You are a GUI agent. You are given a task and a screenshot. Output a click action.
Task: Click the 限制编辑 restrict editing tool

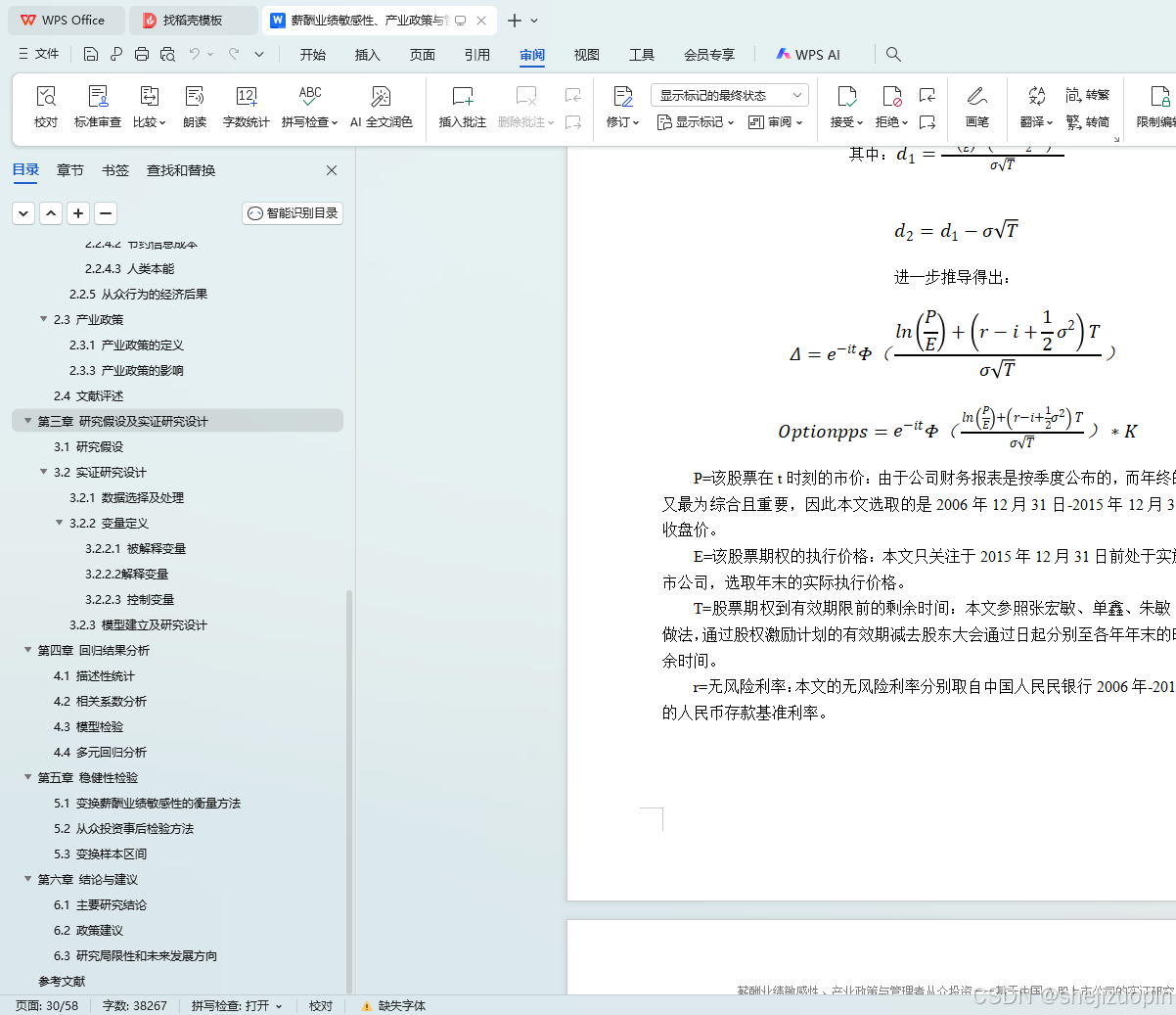coord(1158,106)
